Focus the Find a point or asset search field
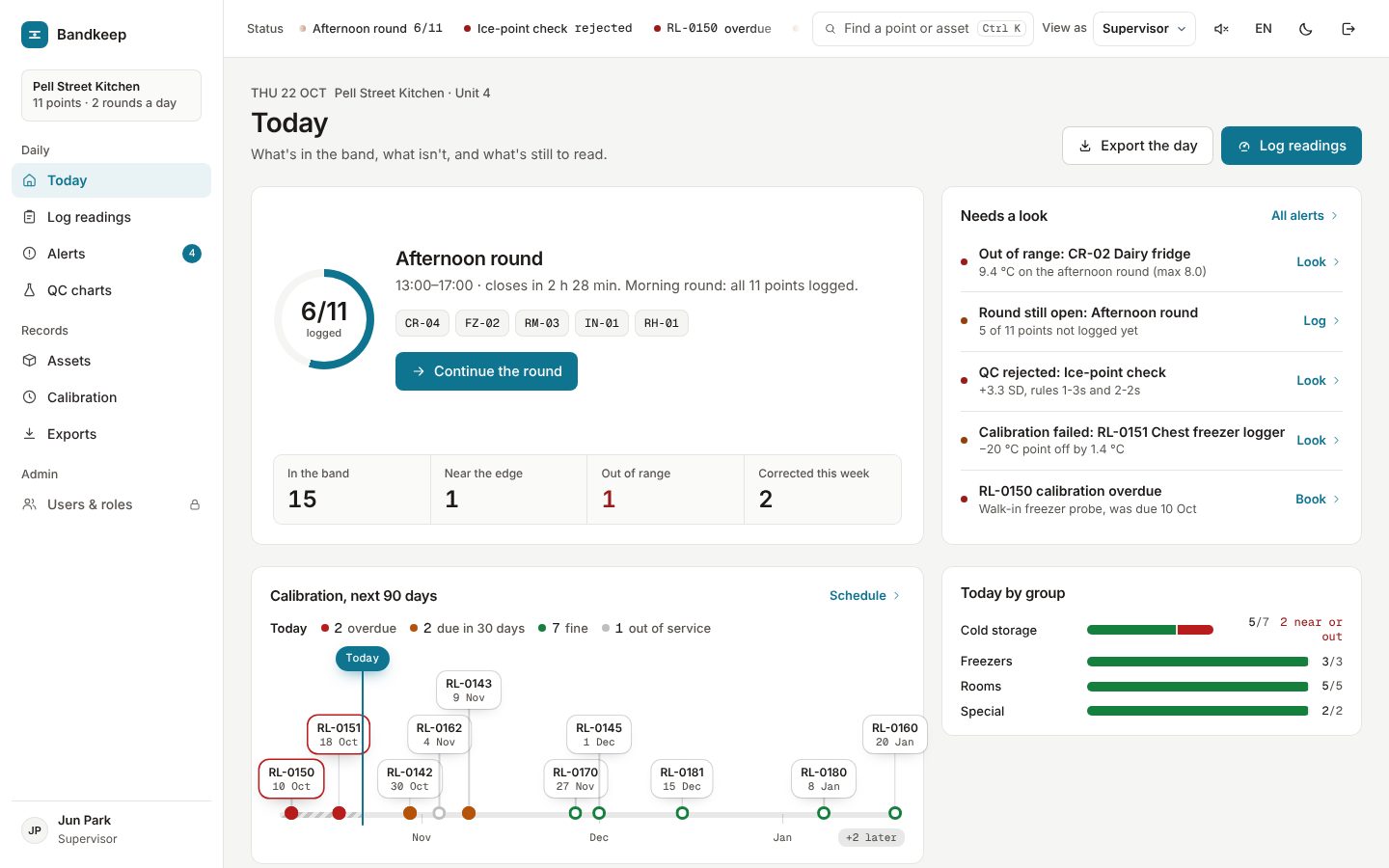The image size is (1389, 868). (923, 29)
